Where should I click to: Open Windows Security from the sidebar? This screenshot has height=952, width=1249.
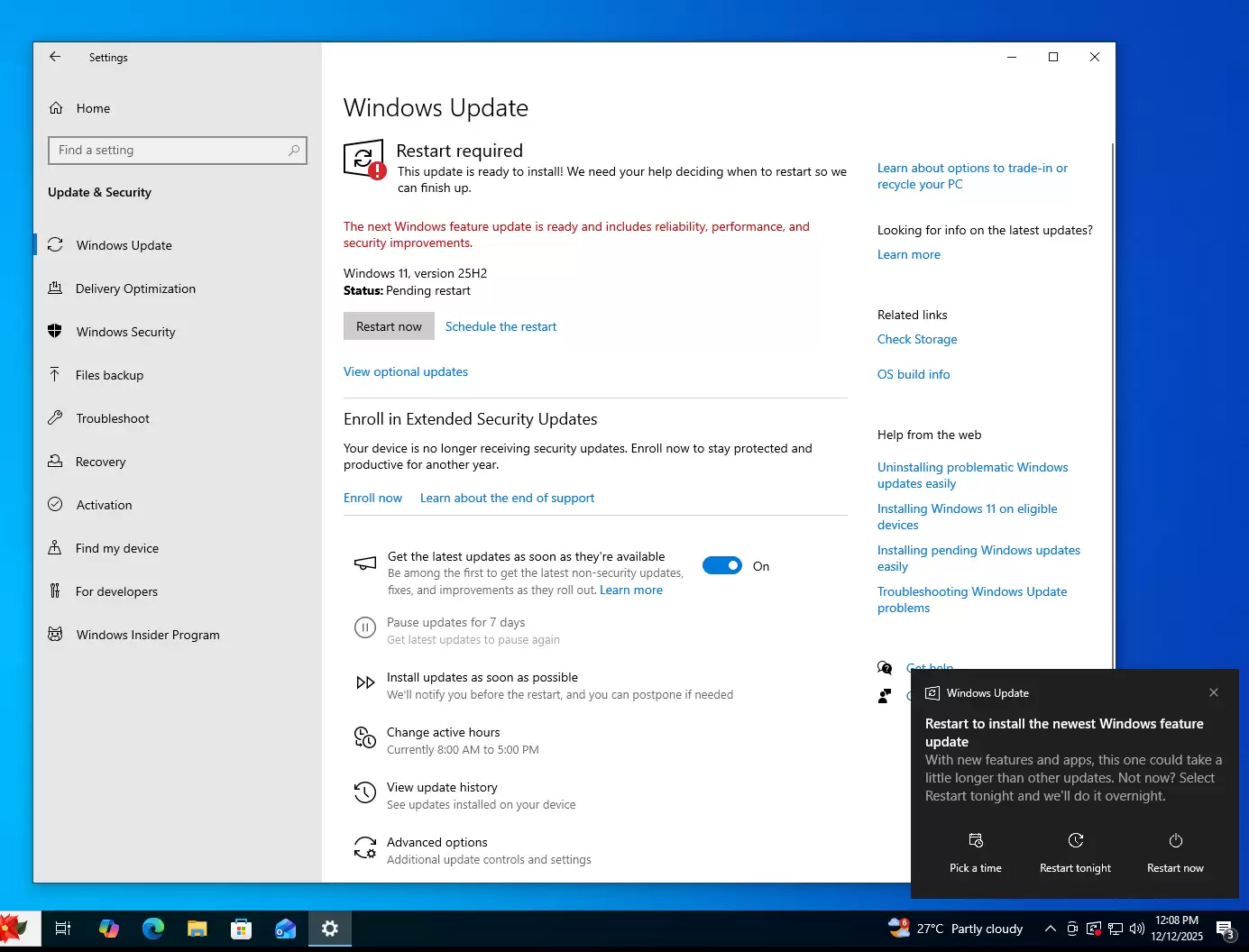click(x=125, y=332)
